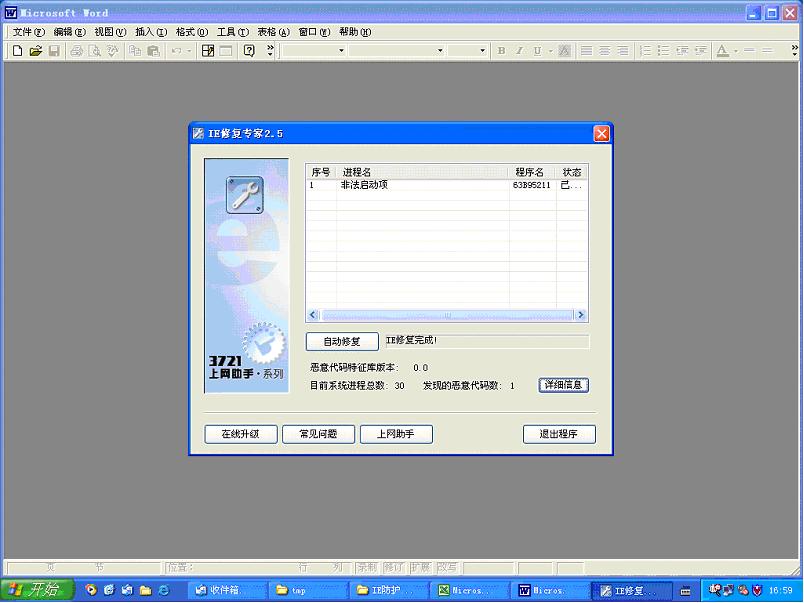Run the spelling check toolbar icon
804x603 pixels.
point(112,51)
